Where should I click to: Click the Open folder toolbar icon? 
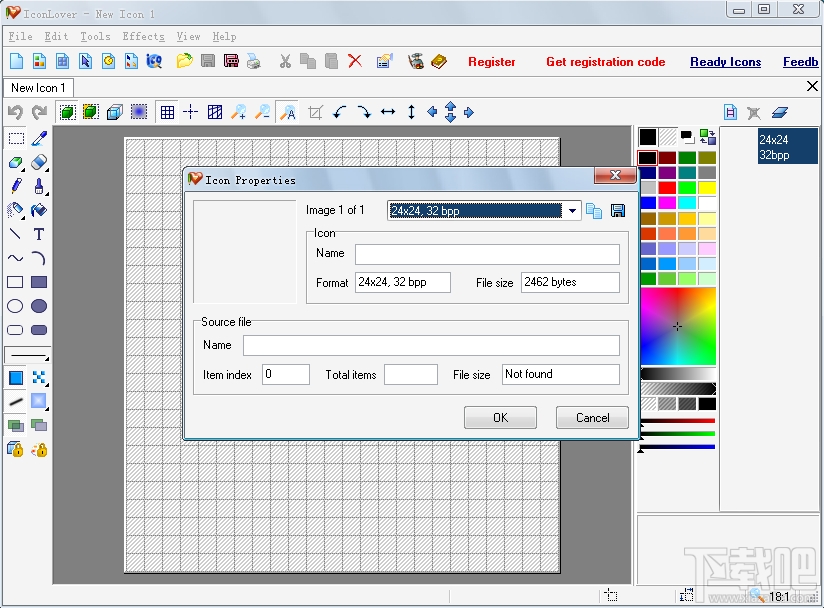pos(184,62)
